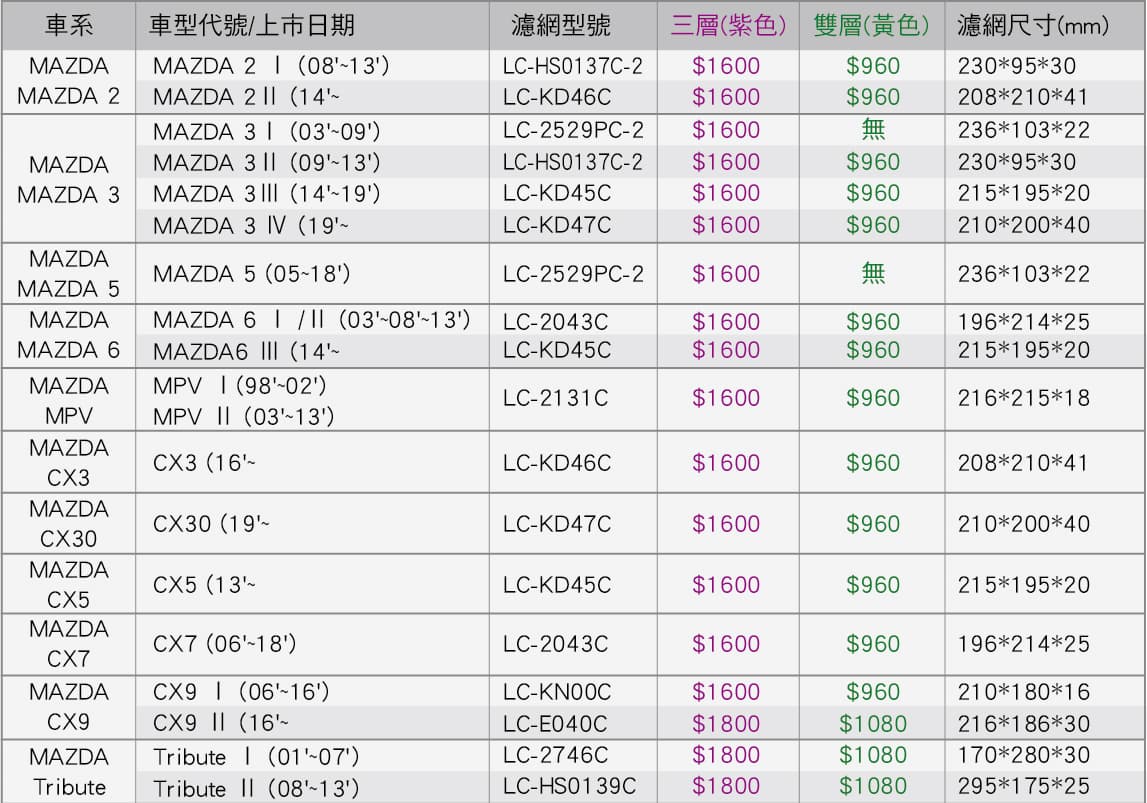Click the LC-KN00C filter model cell
Image resolution: width=1147 pixels, height=803 pixels.
tap(557, 692)
